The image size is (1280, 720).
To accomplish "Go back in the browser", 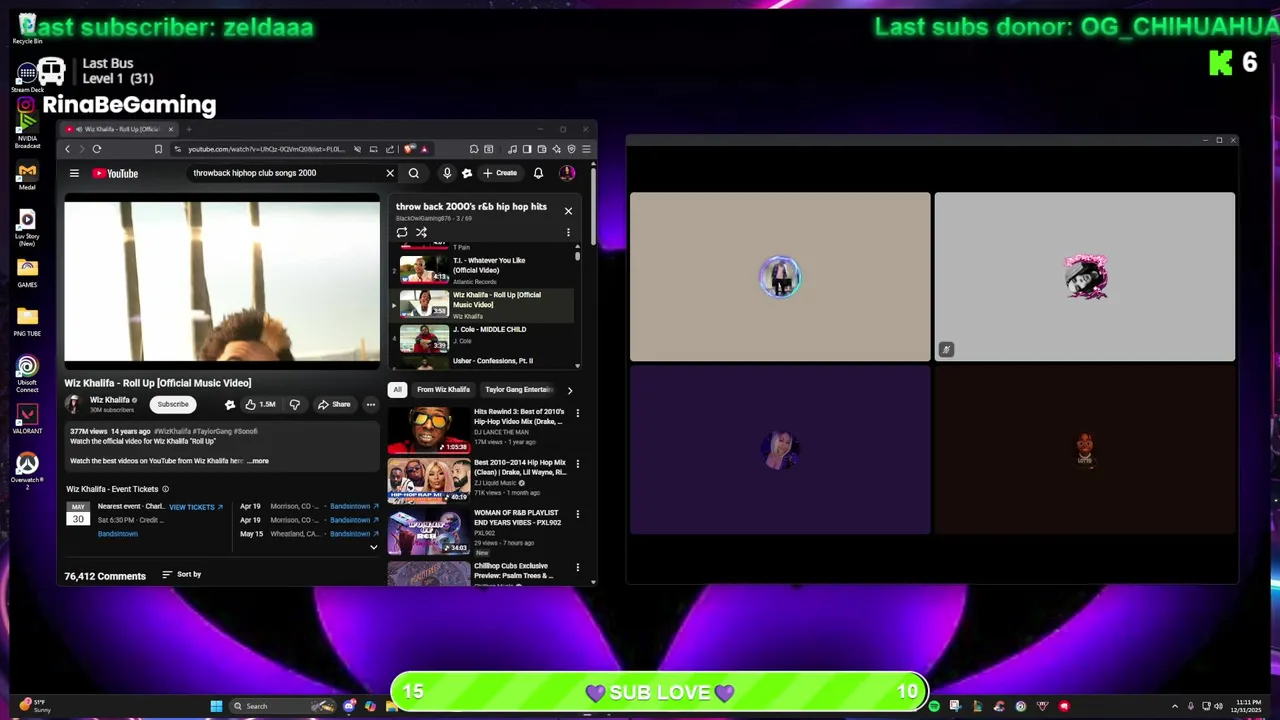I will point(68,149).
